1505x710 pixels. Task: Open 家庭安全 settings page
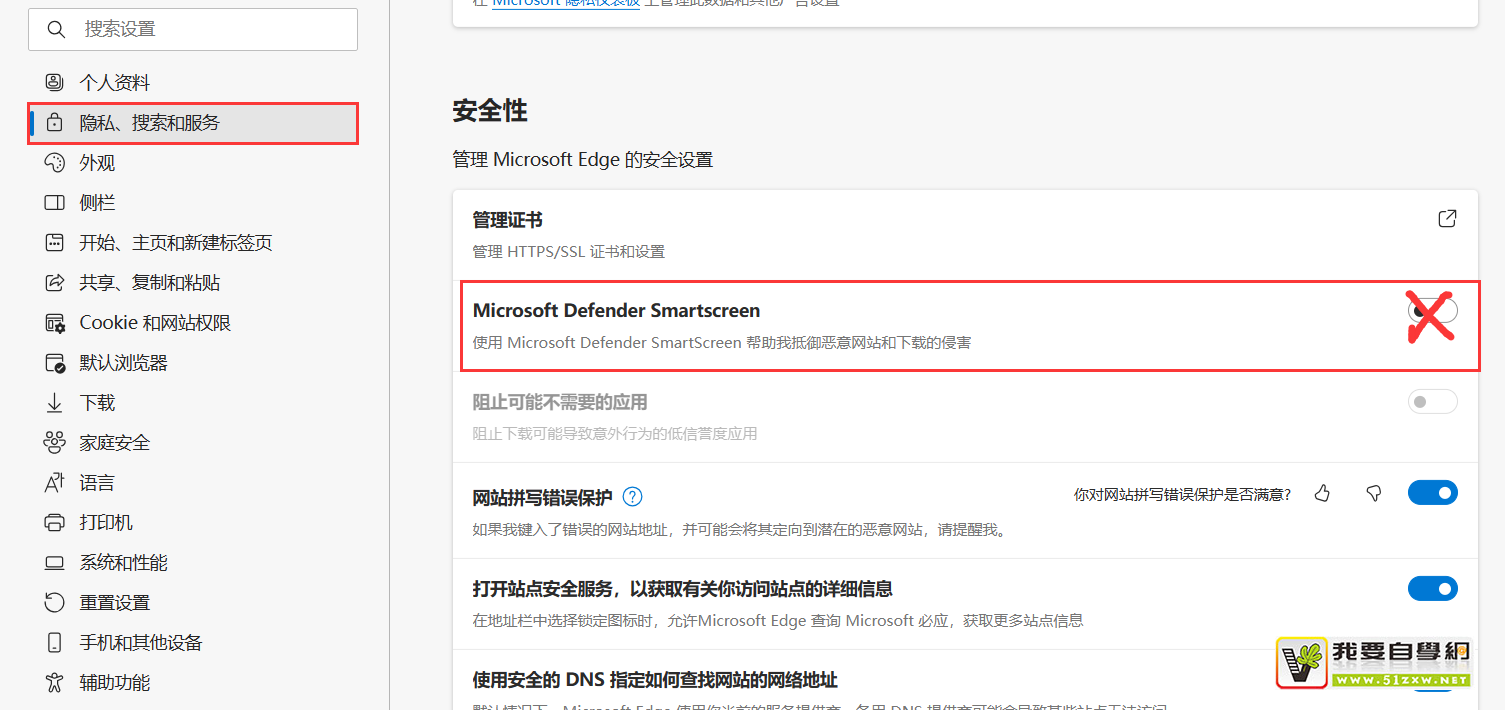point(114,443)
